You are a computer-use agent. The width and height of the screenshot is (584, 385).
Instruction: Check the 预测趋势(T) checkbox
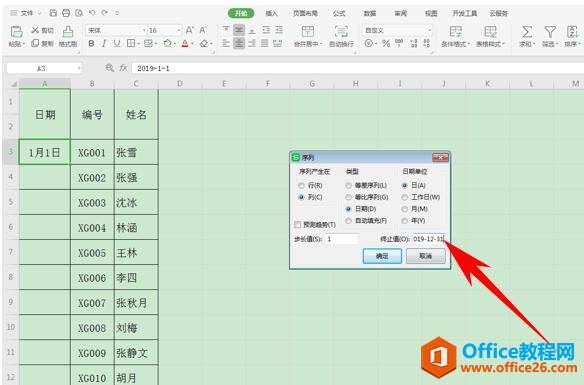(x=298, y=225)
